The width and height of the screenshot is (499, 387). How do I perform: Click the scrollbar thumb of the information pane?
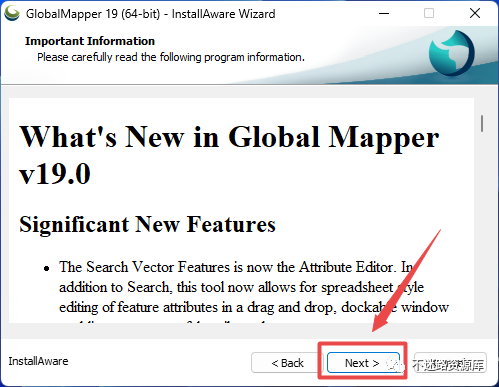(482, 123)
